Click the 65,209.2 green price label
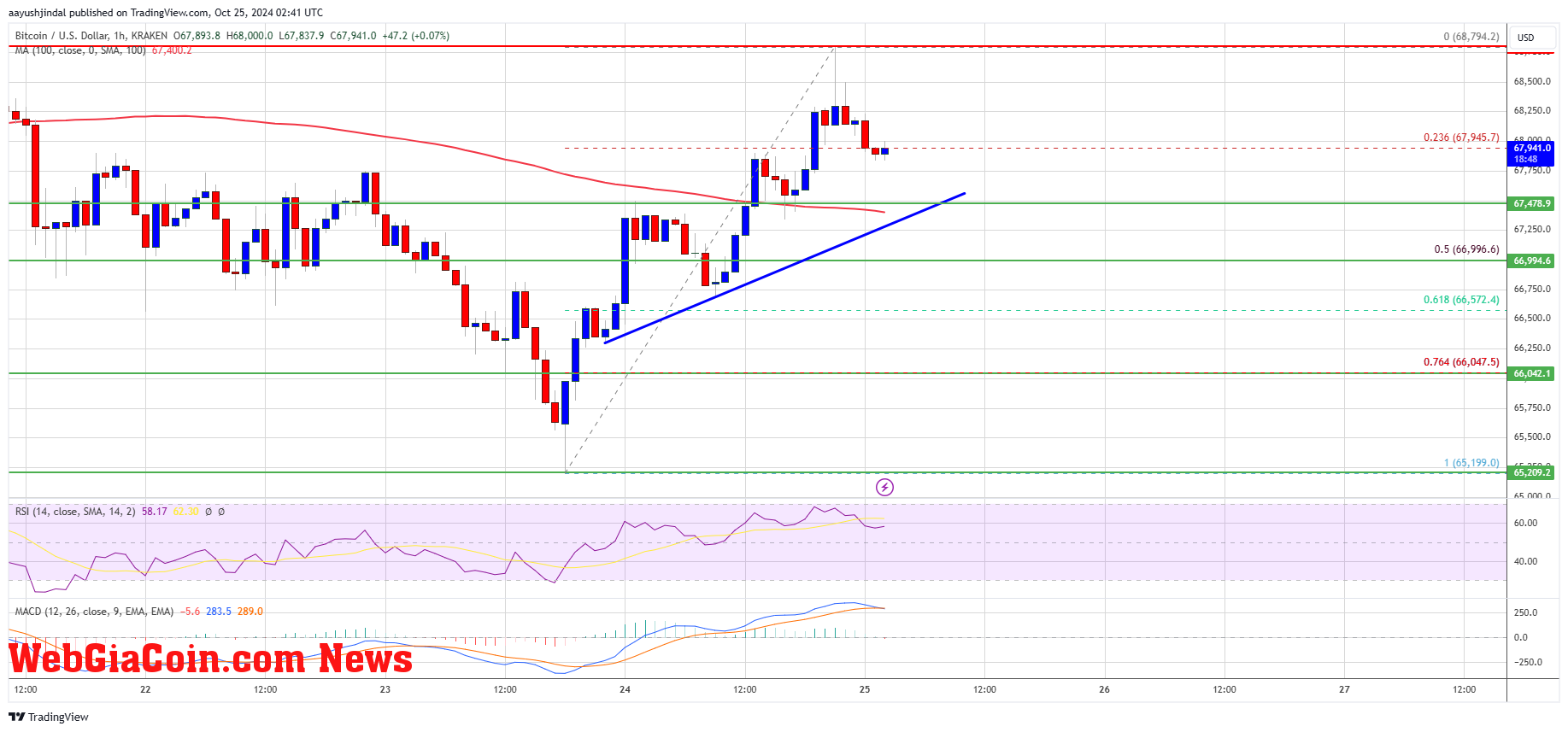 coord(1531,472)
